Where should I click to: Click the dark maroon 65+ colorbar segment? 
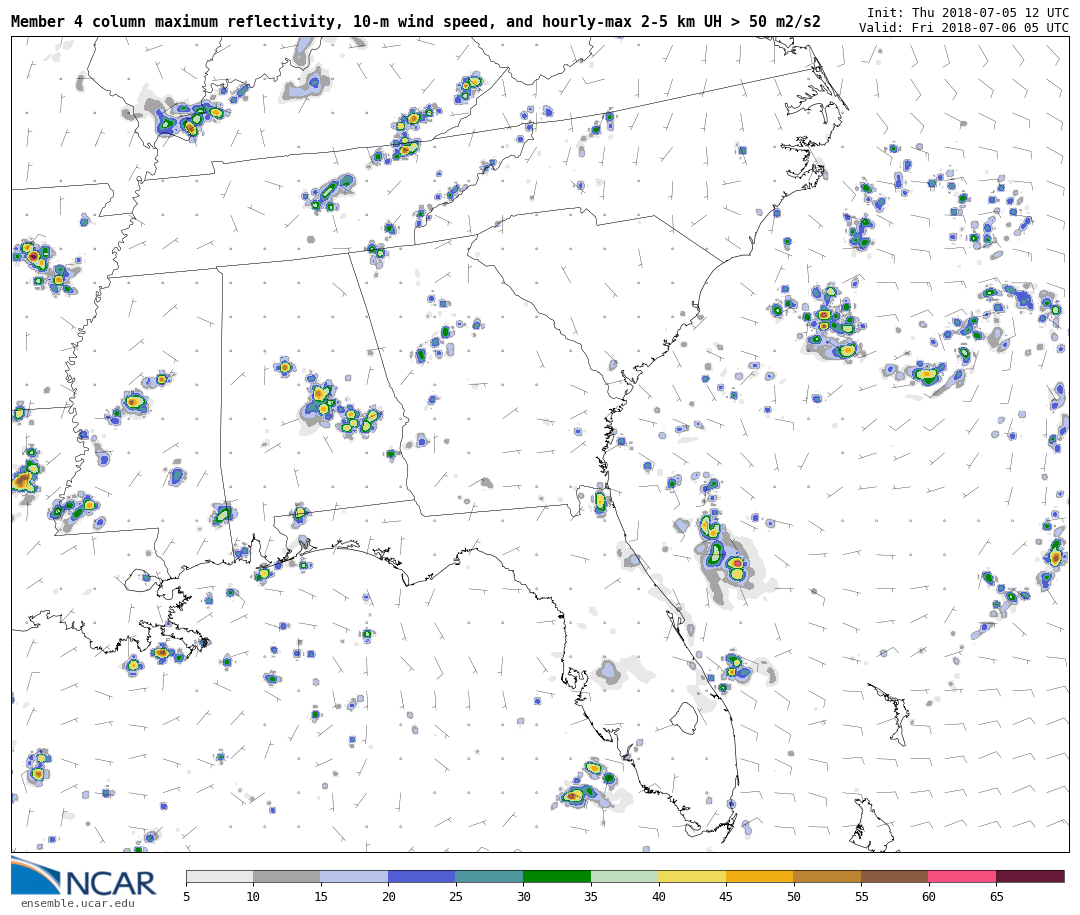tap(1030, 877)
